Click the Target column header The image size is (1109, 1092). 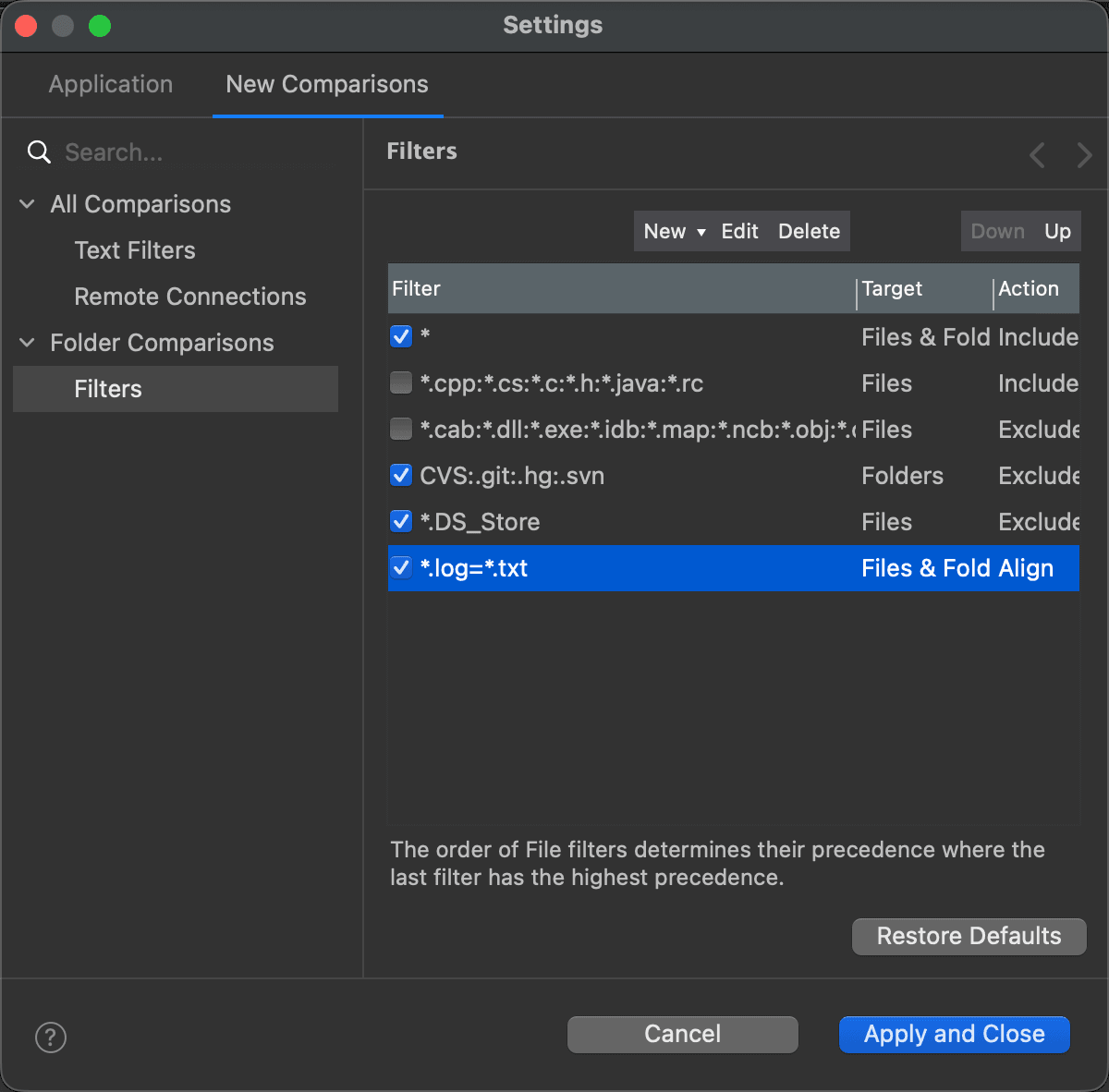[x=924, y=288]
